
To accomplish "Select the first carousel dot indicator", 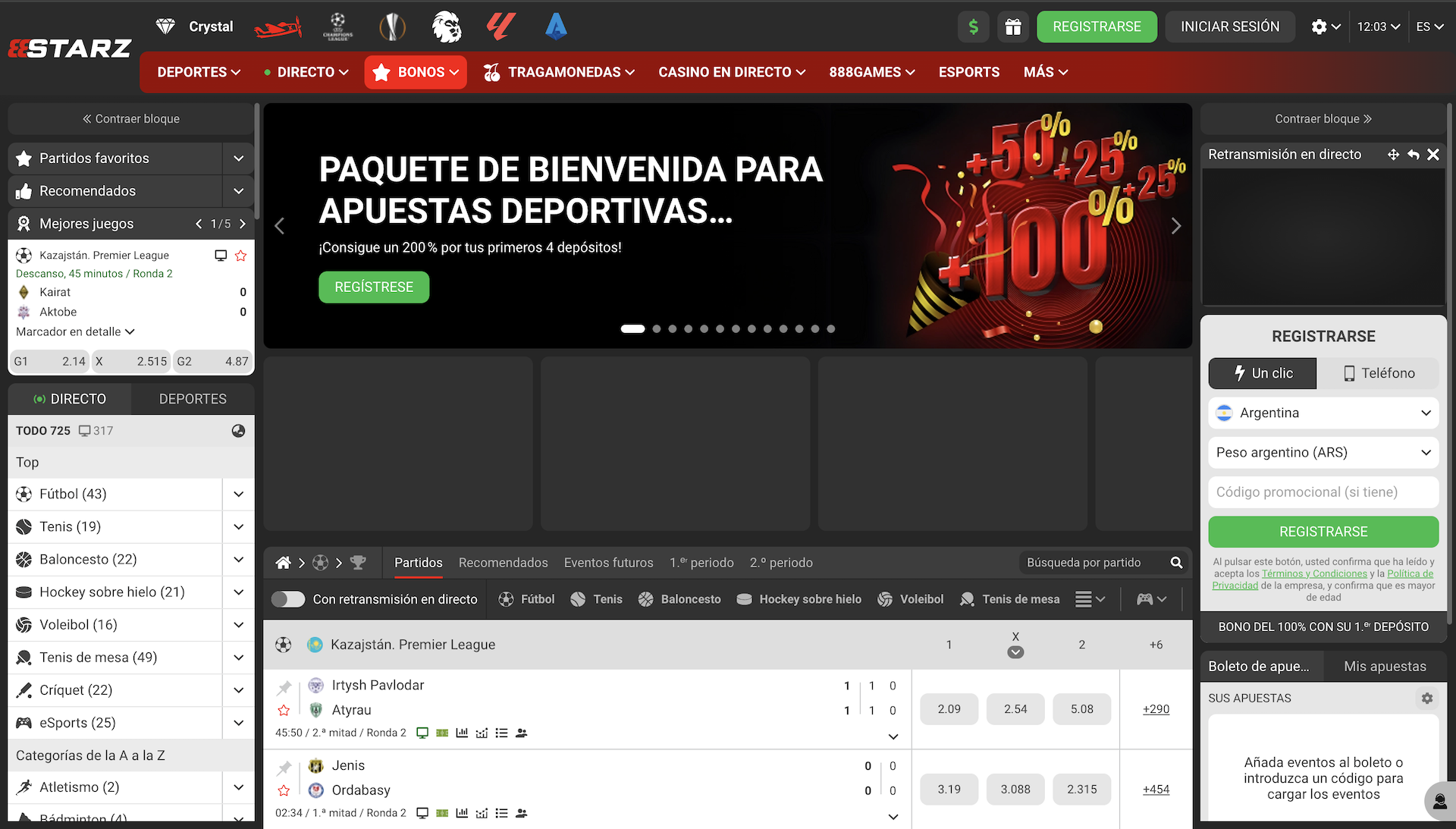I will (x=632, y=328).
